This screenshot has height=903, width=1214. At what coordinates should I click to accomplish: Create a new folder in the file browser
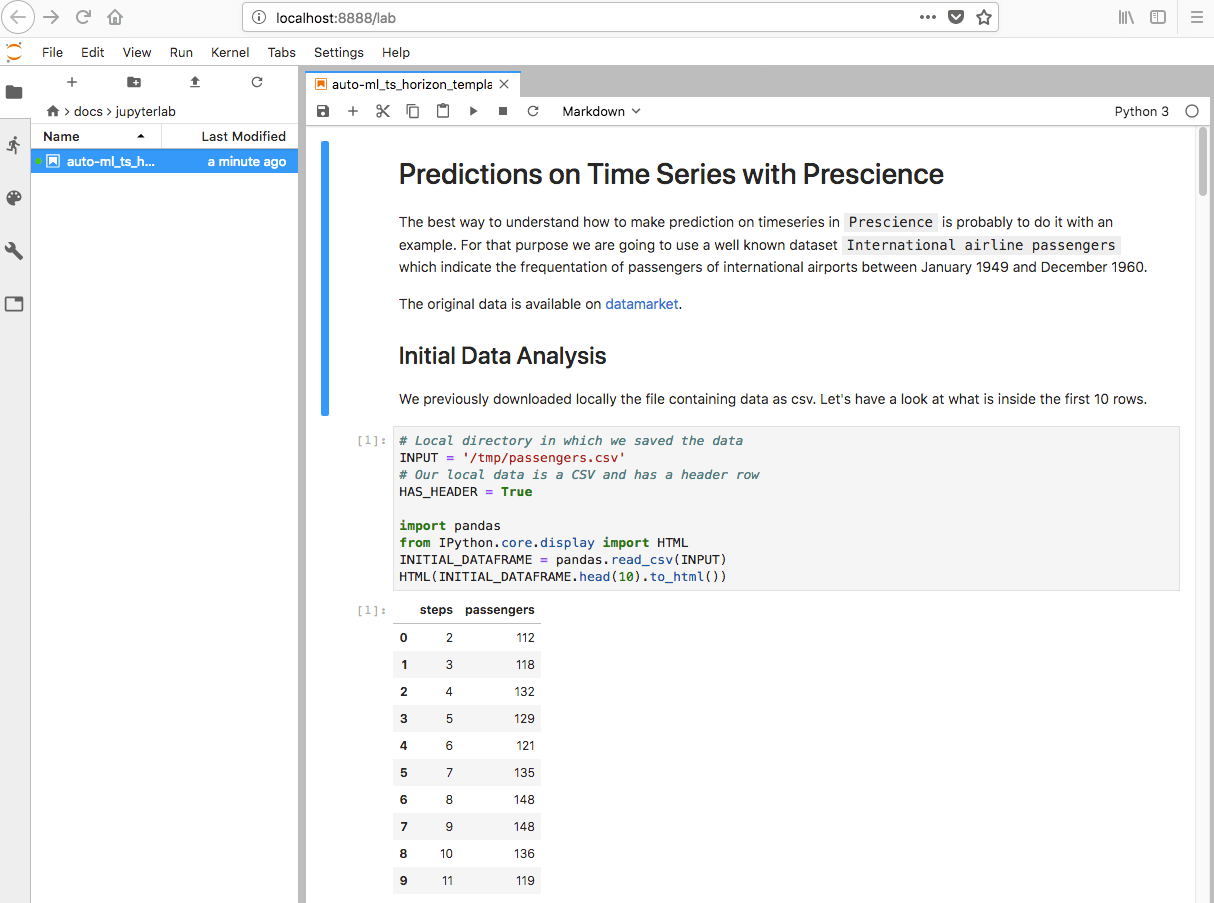(134, 82)
